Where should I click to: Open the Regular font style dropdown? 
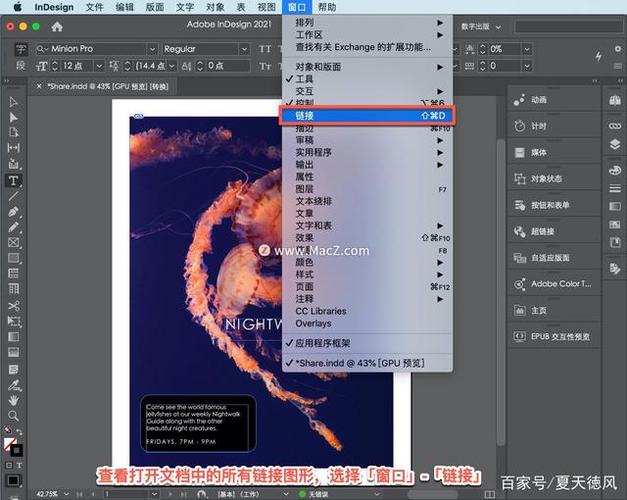(x=203, y=48)
